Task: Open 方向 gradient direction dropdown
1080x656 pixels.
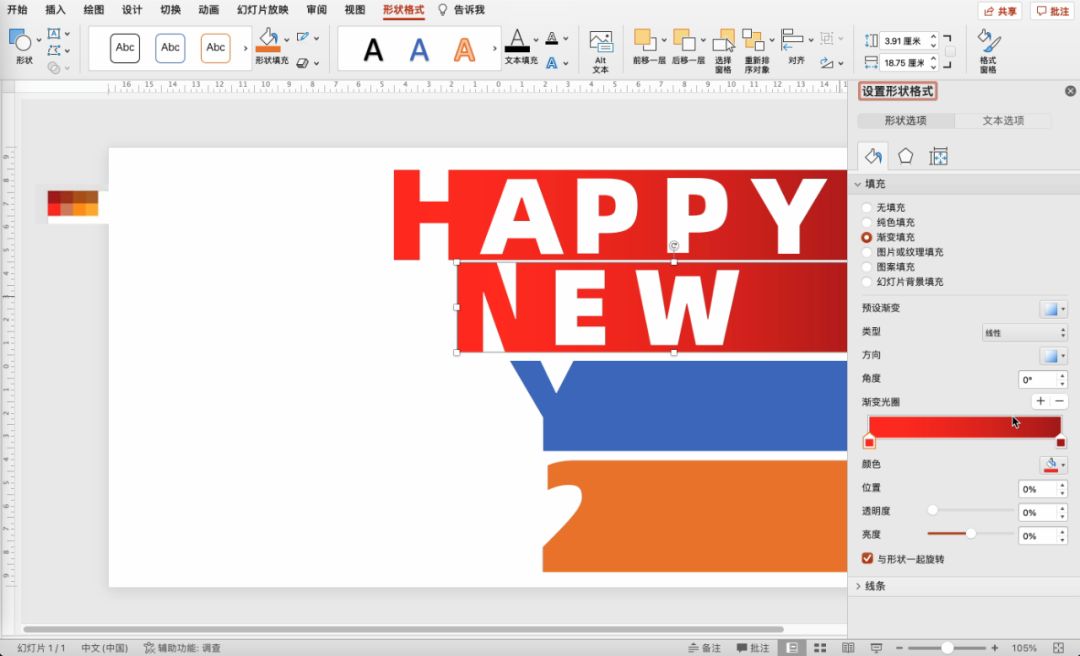Action: tap(1053, 356)
